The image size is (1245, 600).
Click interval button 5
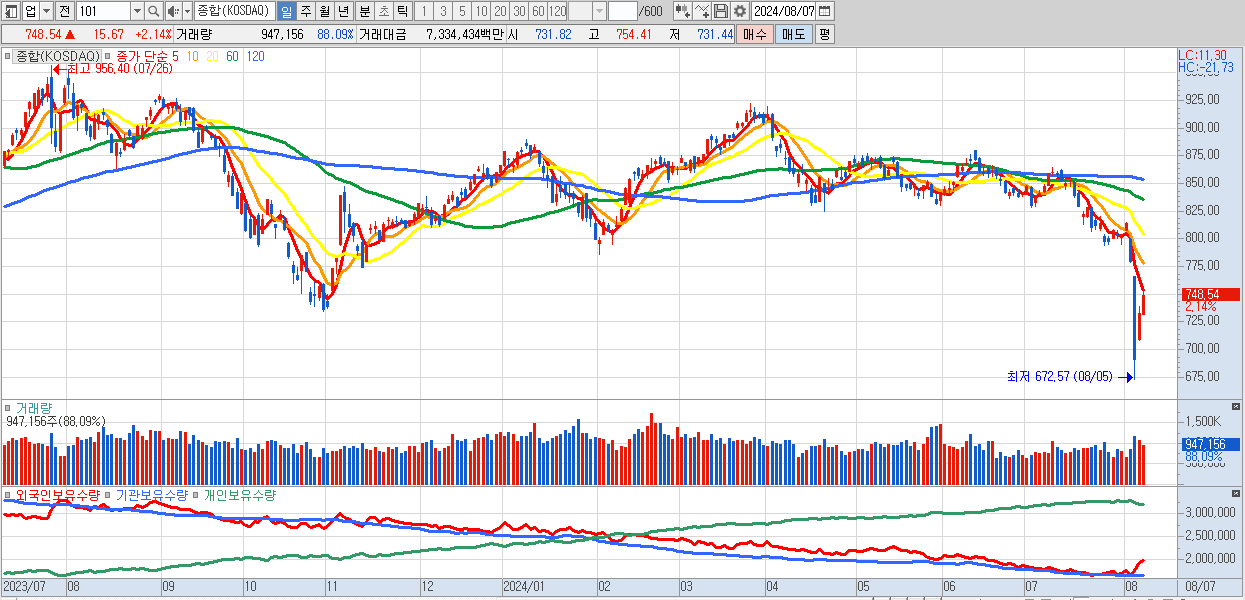pyautogui.click(x=462, y=11)
